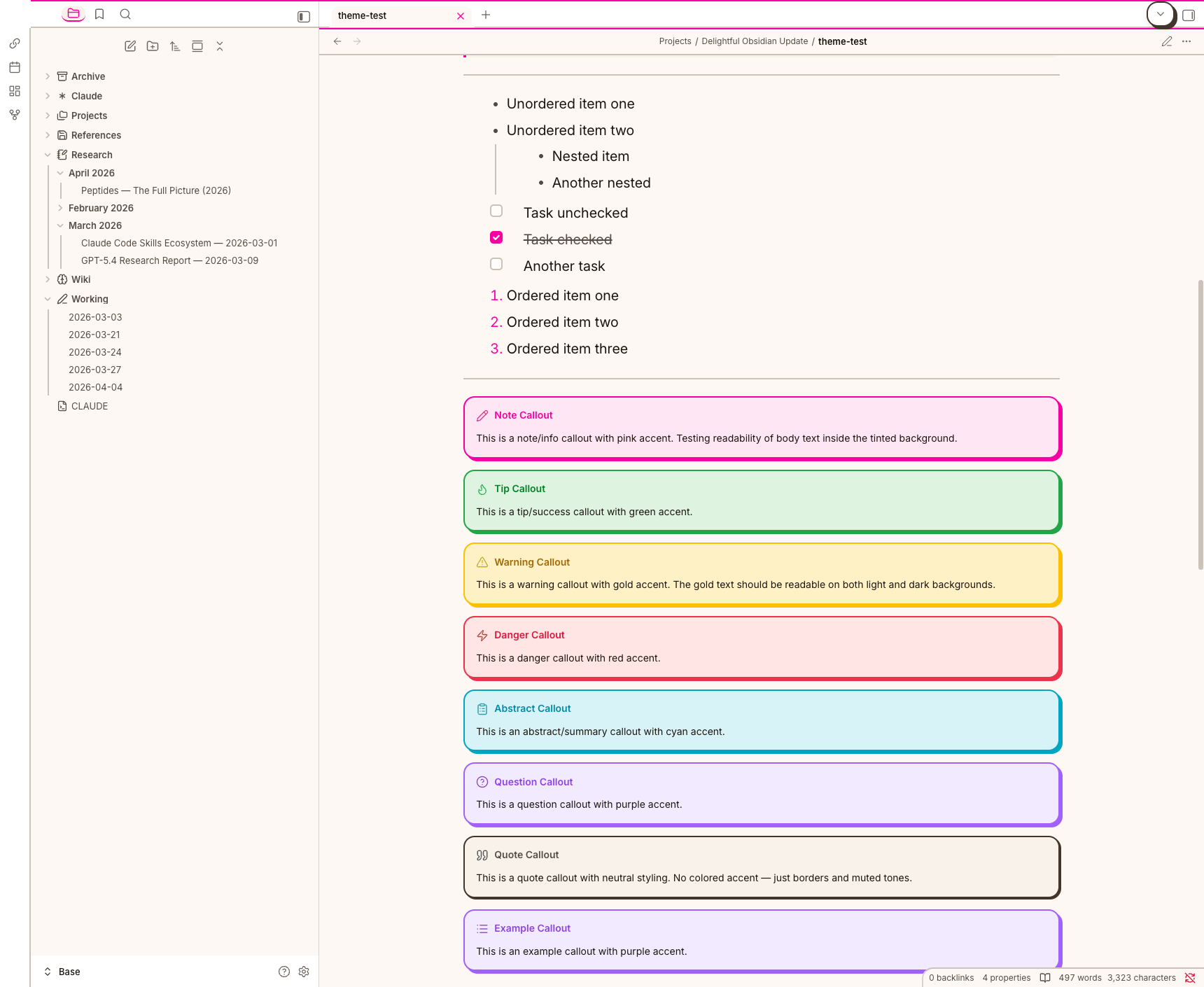The width and height of the screenshot is (1204, 987).
Task: Click the sync status icon in status bar
Action: pos(1190,978)
